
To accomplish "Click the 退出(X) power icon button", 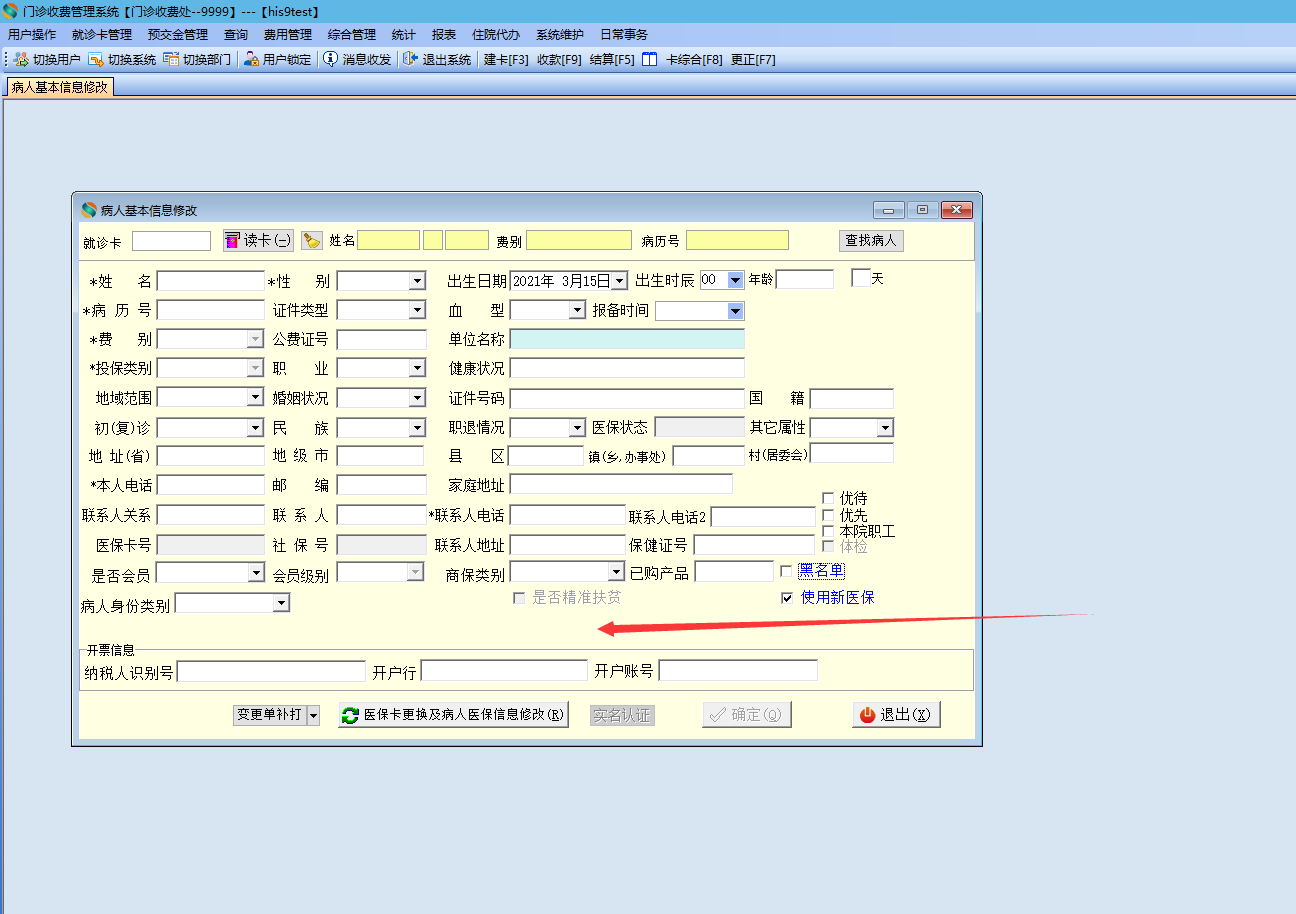I will coord(896,715).
